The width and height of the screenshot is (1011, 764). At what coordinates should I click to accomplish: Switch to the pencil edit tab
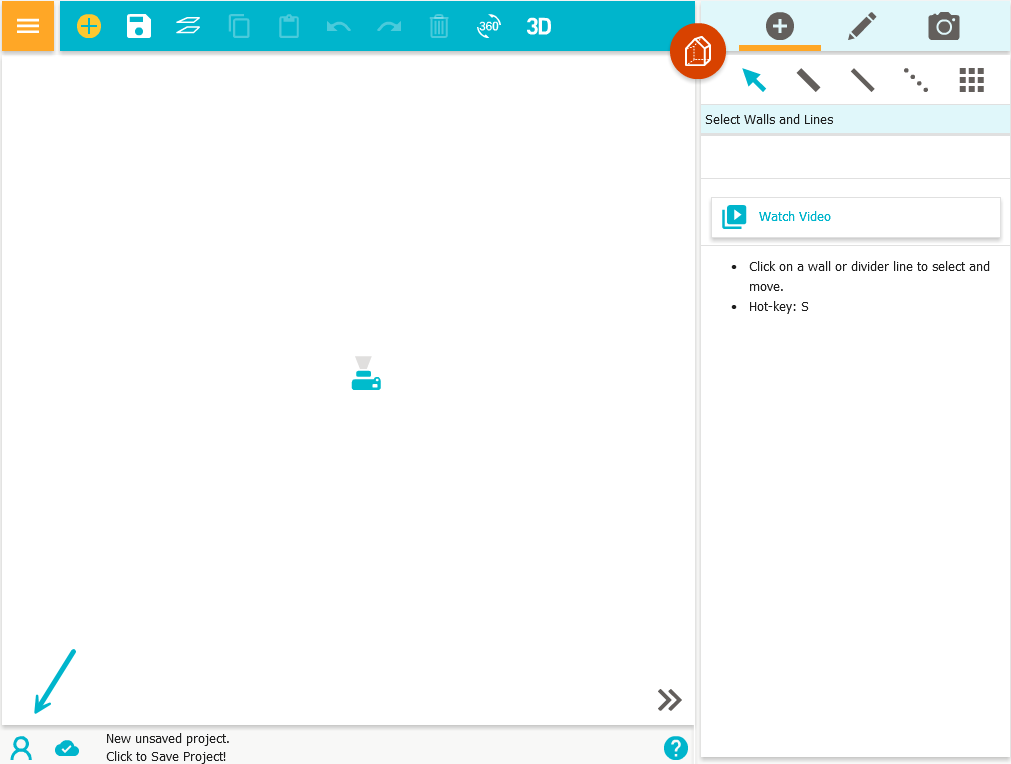[862, 26]
